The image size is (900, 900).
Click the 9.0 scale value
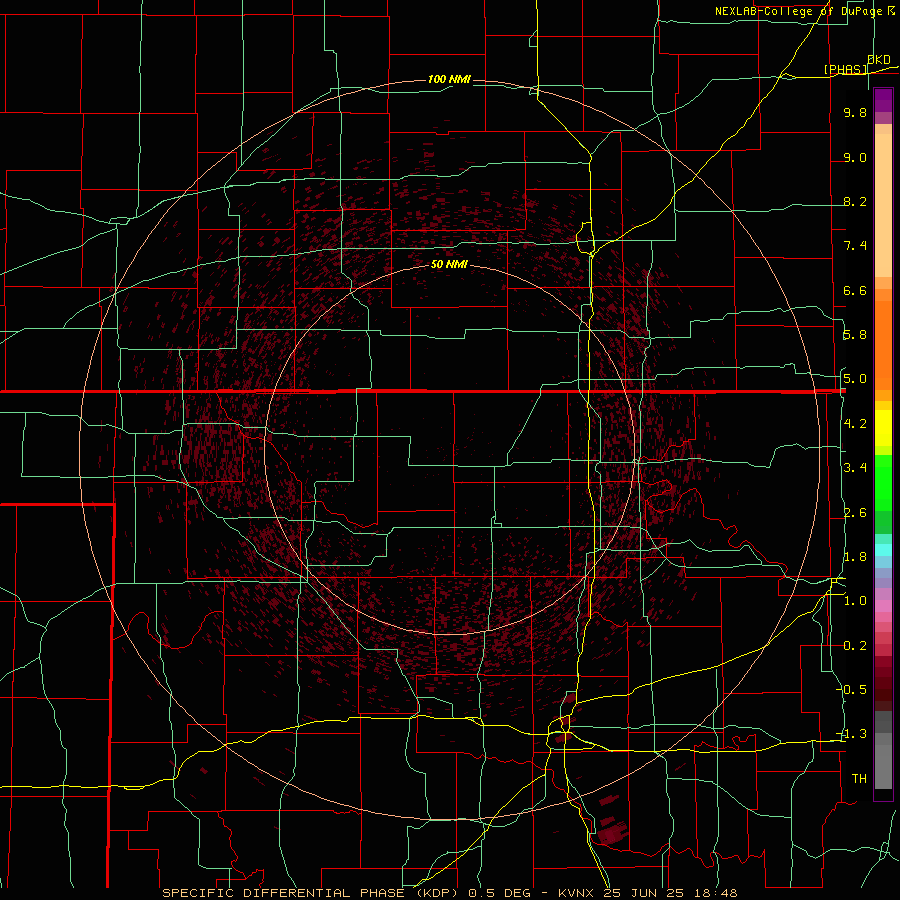point(855,157)
